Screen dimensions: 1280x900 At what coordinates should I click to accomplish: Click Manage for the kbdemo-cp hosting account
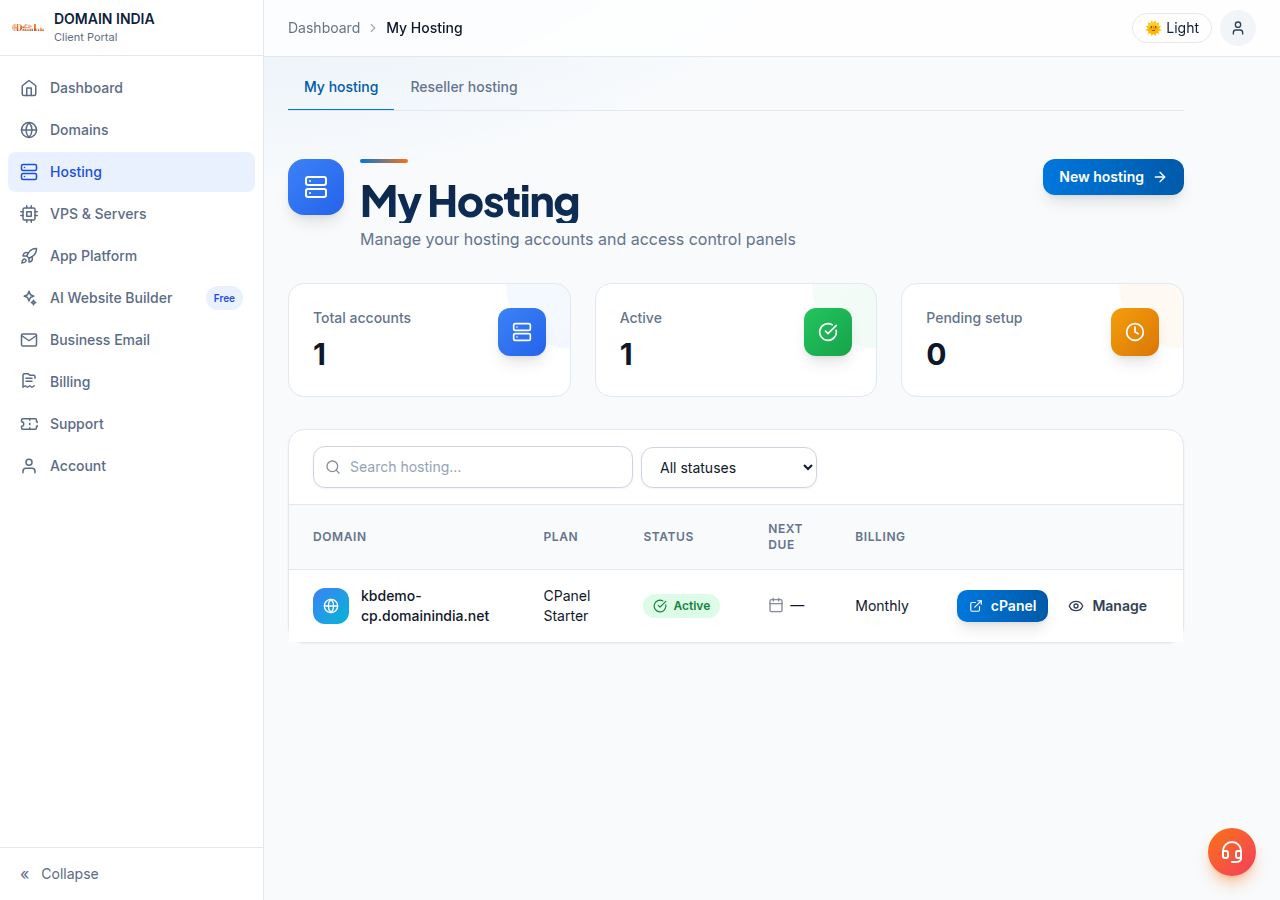1108,606
